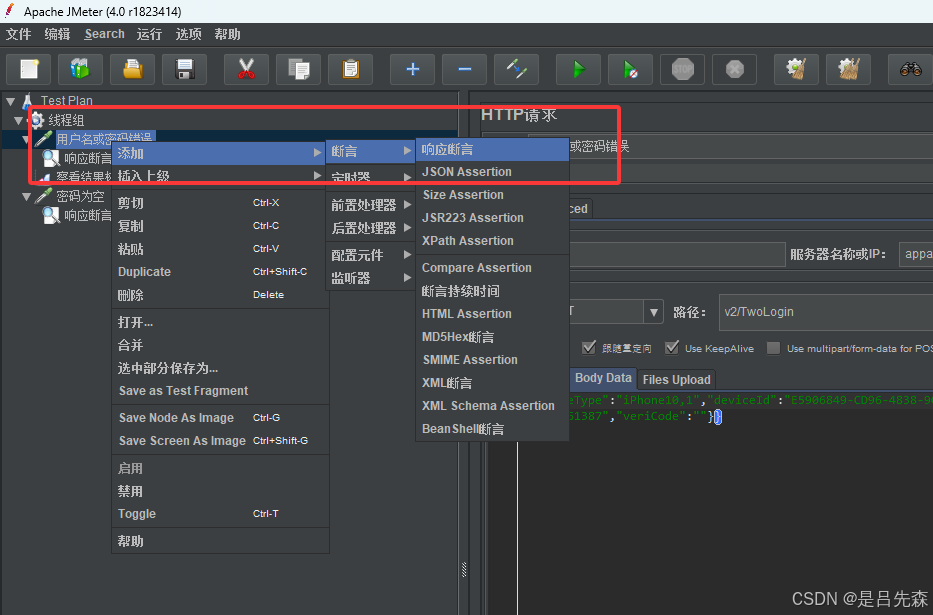Open the 运行 menu
Image resolution: width=933 pixels, height=615 pixels.
pos(149,34)
